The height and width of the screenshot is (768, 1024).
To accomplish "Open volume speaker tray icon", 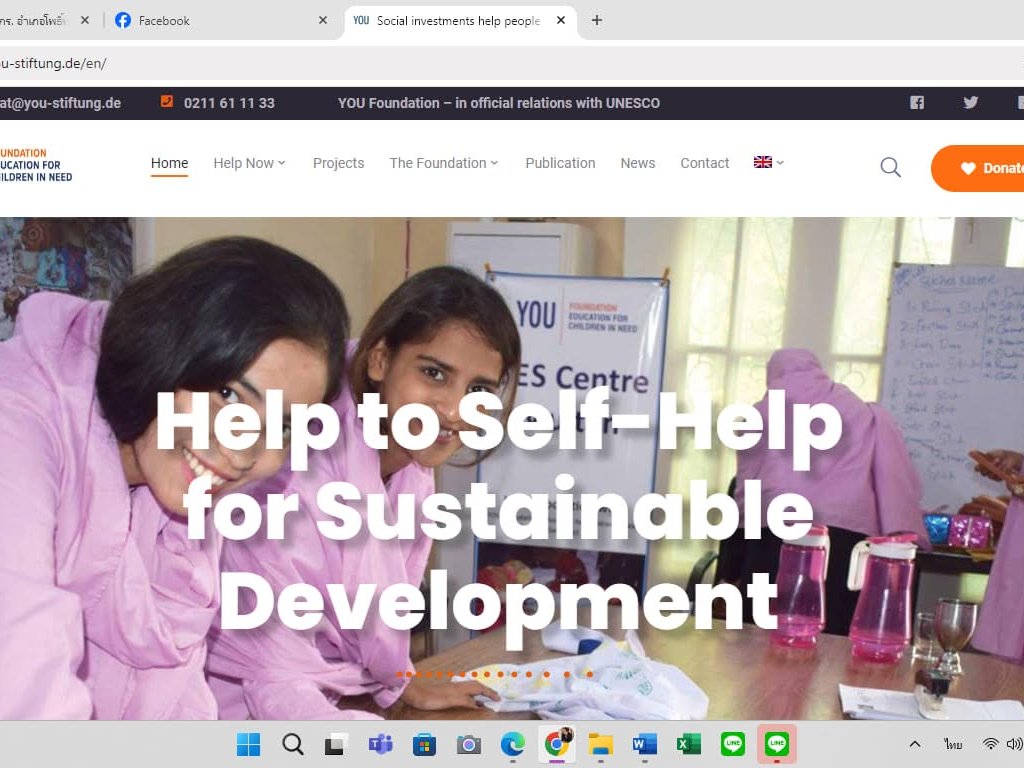I will coord(1015,744).
